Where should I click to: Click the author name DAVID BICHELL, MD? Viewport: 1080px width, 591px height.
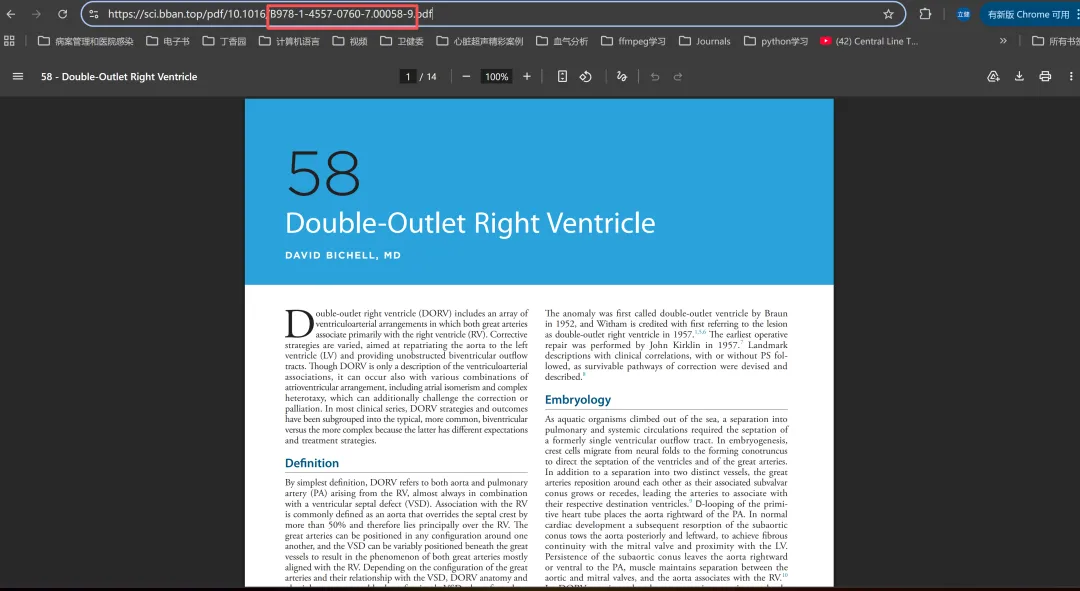343,256
